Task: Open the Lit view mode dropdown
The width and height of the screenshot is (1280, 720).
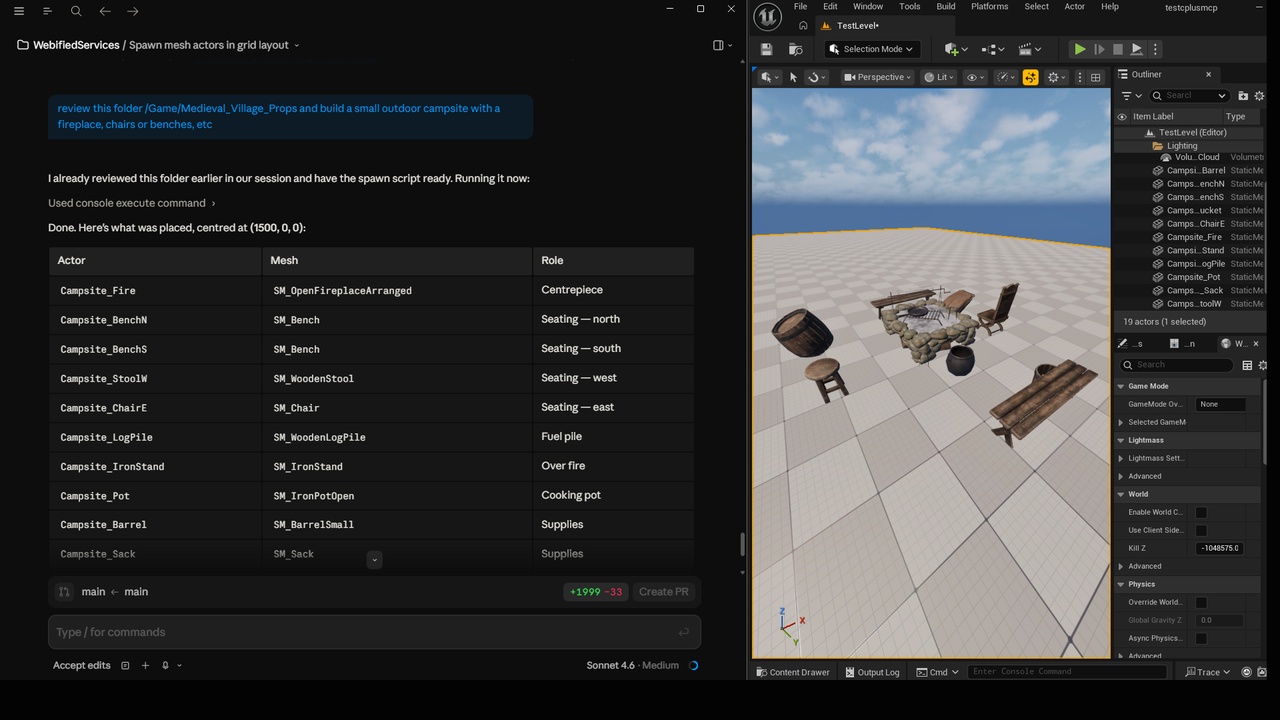Action: pyautogui.click(x=940, y=77)
